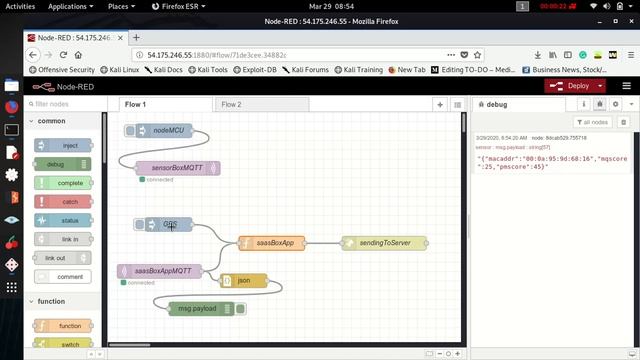The image size is (640, 360).
Task: Switch to the Flow 2 tab
Action: click(x=262, y=104)
